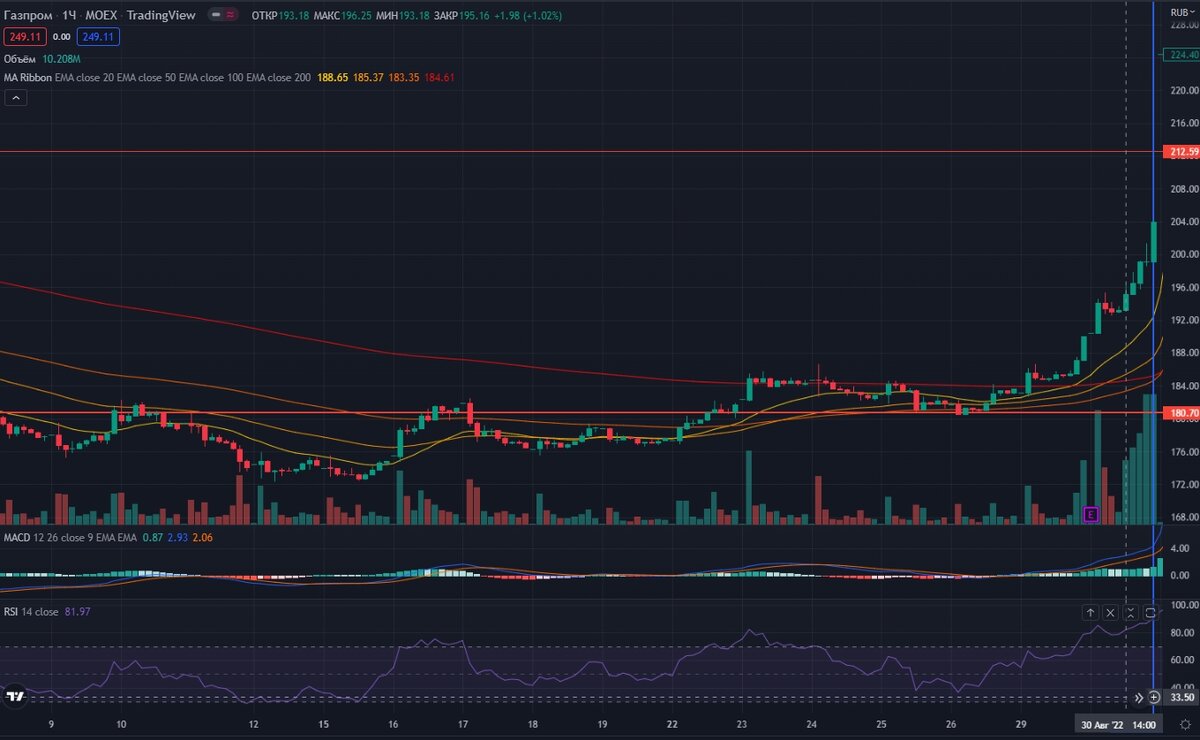Click the 1Ч timeframe in chart title
1200x740 pixels.
(x=69, y=16)
